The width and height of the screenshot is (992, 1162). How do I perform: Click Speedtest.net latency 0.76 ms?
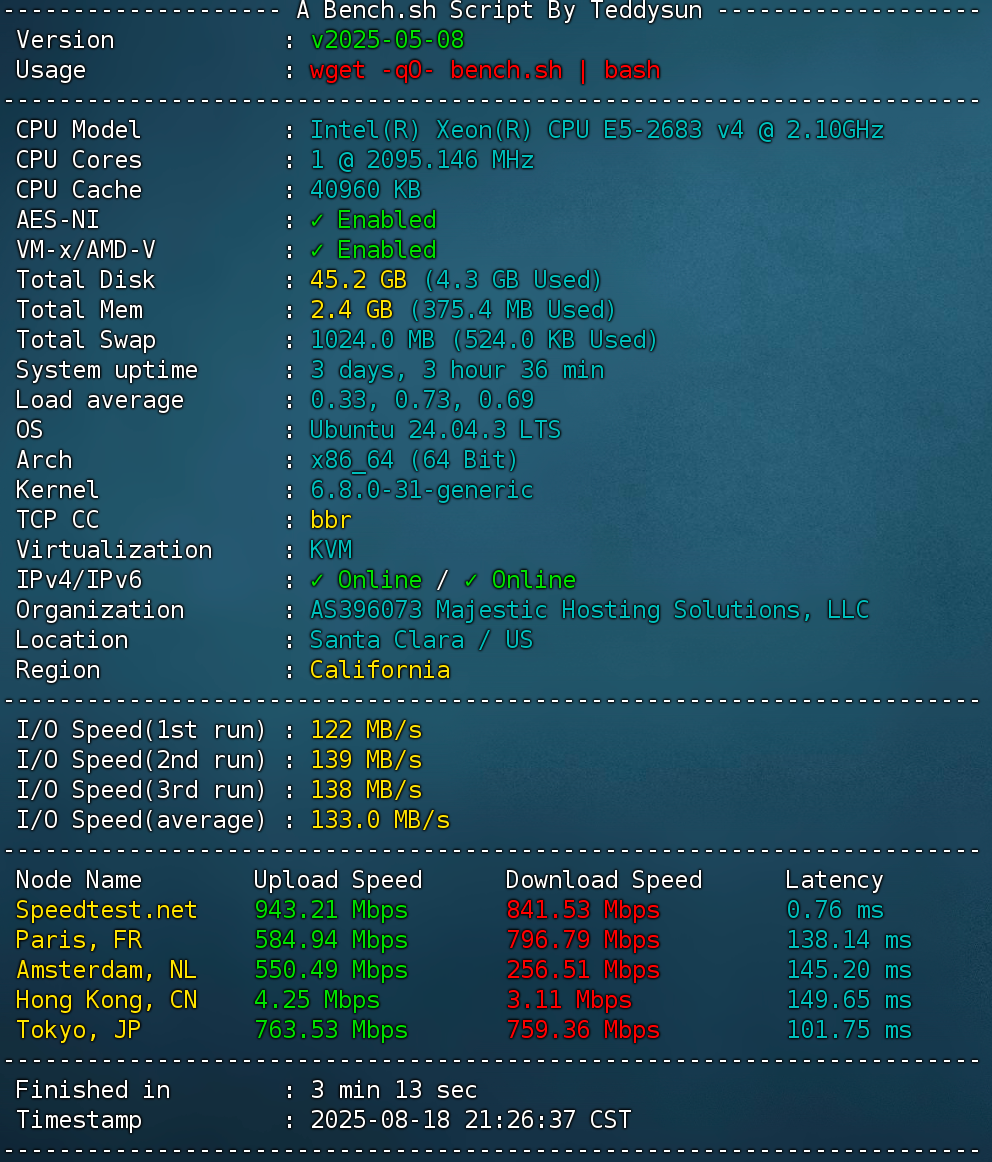pos(835,910)
